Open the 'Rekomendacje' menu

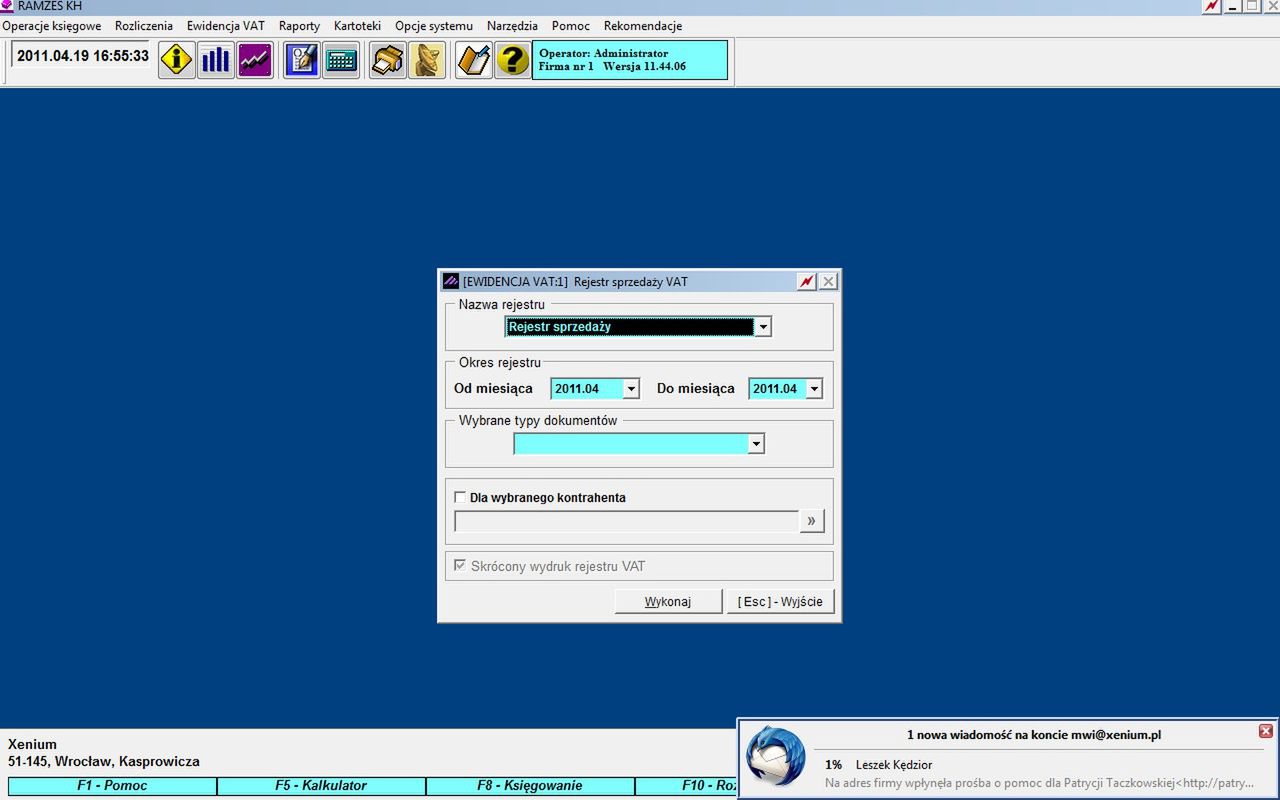pyautogui.click(x=643, y=26)
